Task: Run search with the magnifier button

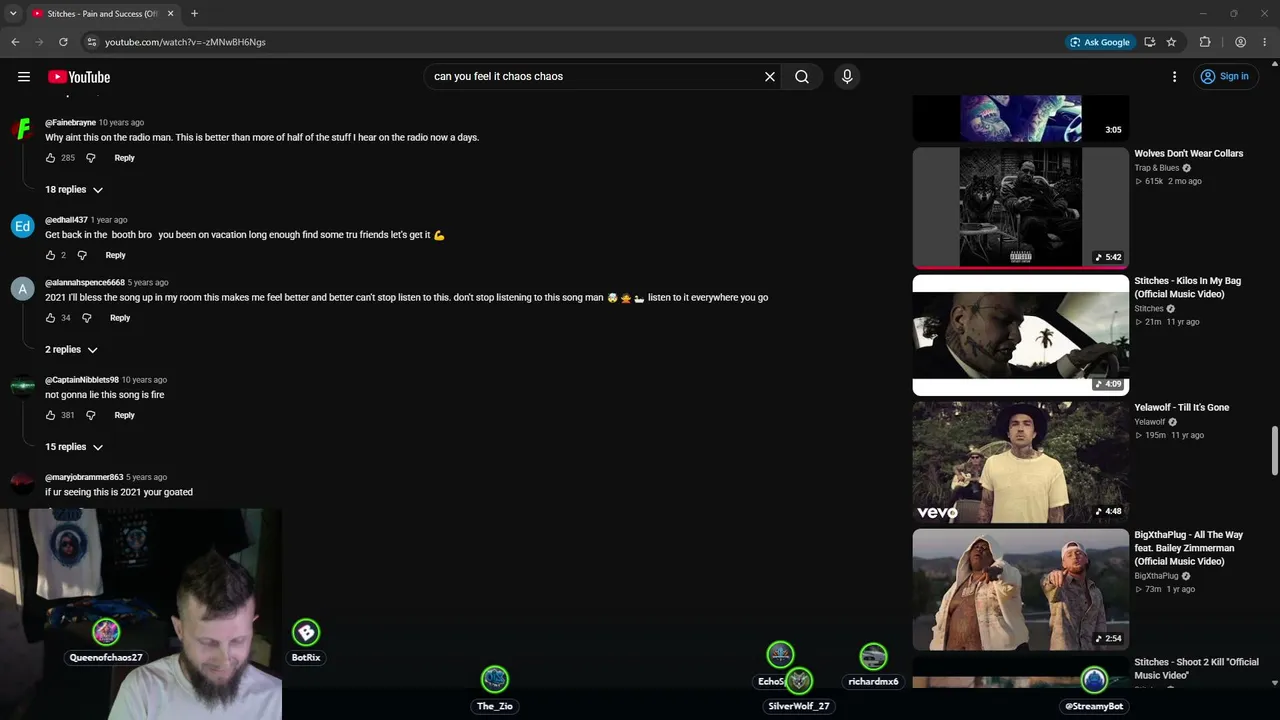Action: (802, 77)
